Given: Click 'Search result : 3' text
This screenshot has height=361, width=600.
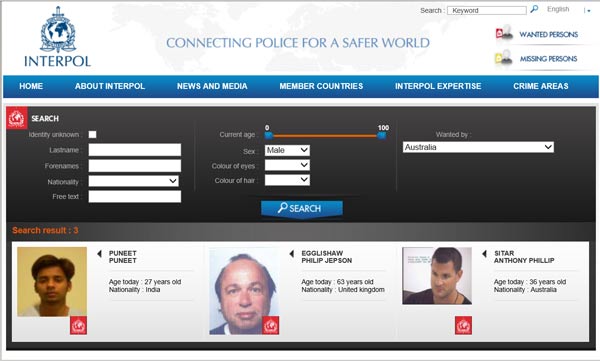Looking at the screenshot, I should (45, 230).
